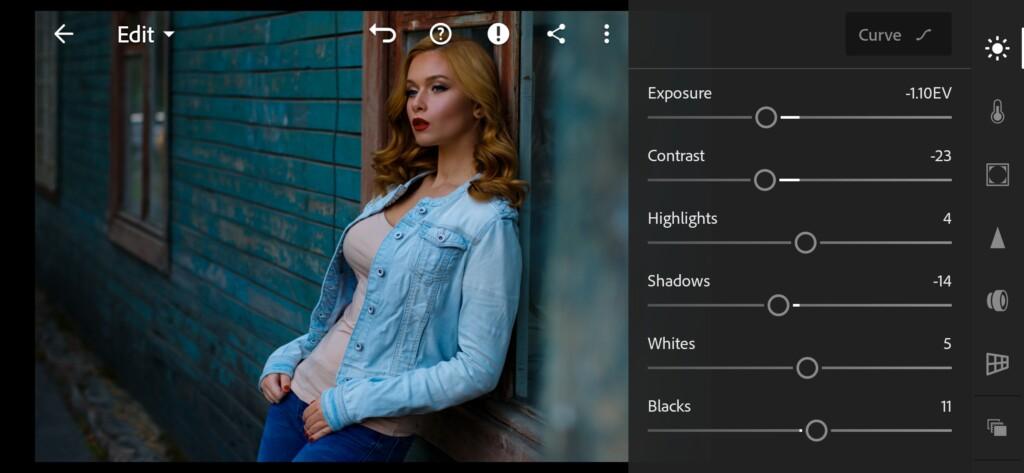Tap the Contrast value -23
The width and height of the screenshot is (1024, 473).
click(940, 156)
